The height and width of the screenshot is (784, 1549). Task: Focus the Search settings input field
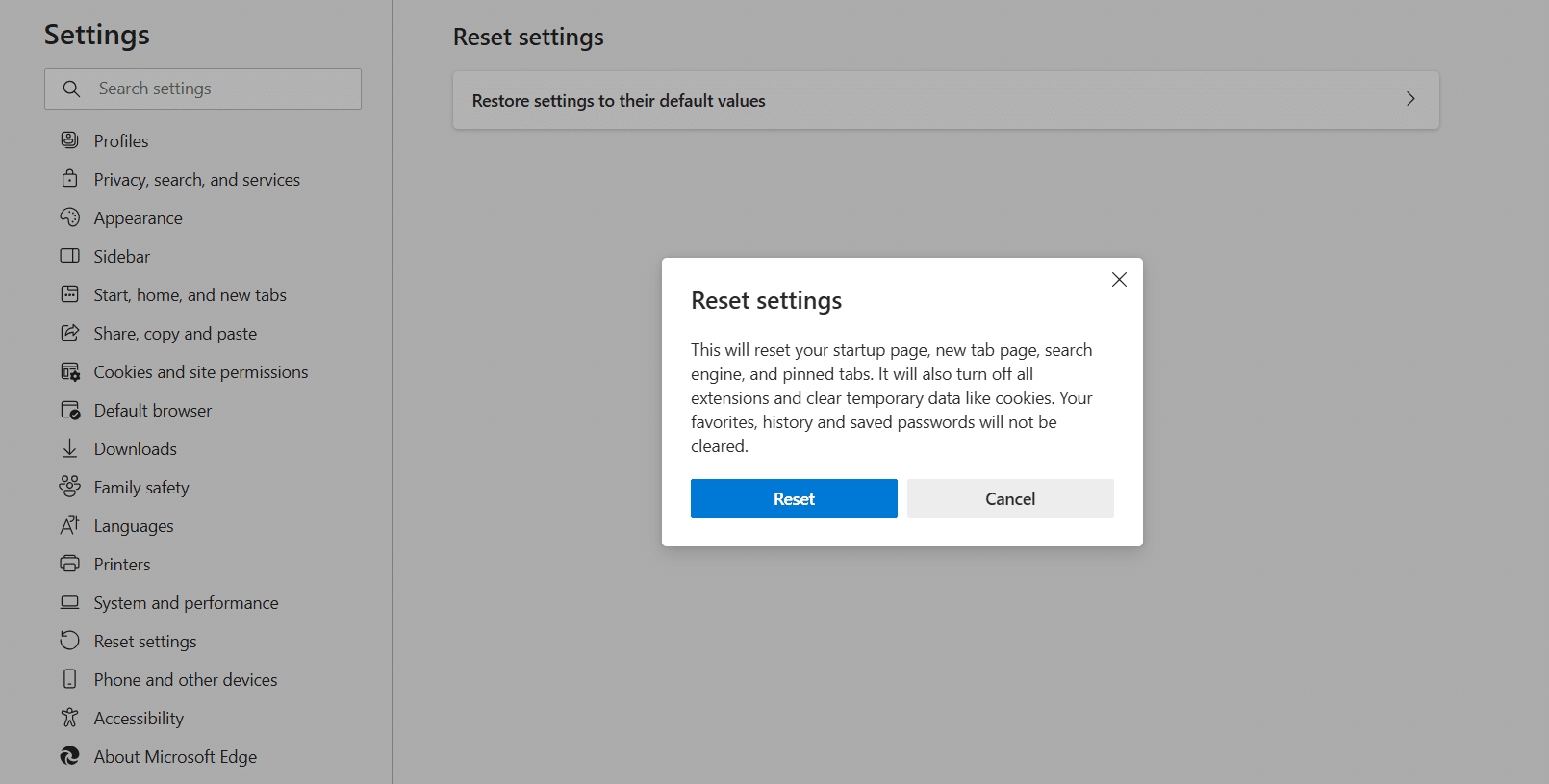click(221, 89)
